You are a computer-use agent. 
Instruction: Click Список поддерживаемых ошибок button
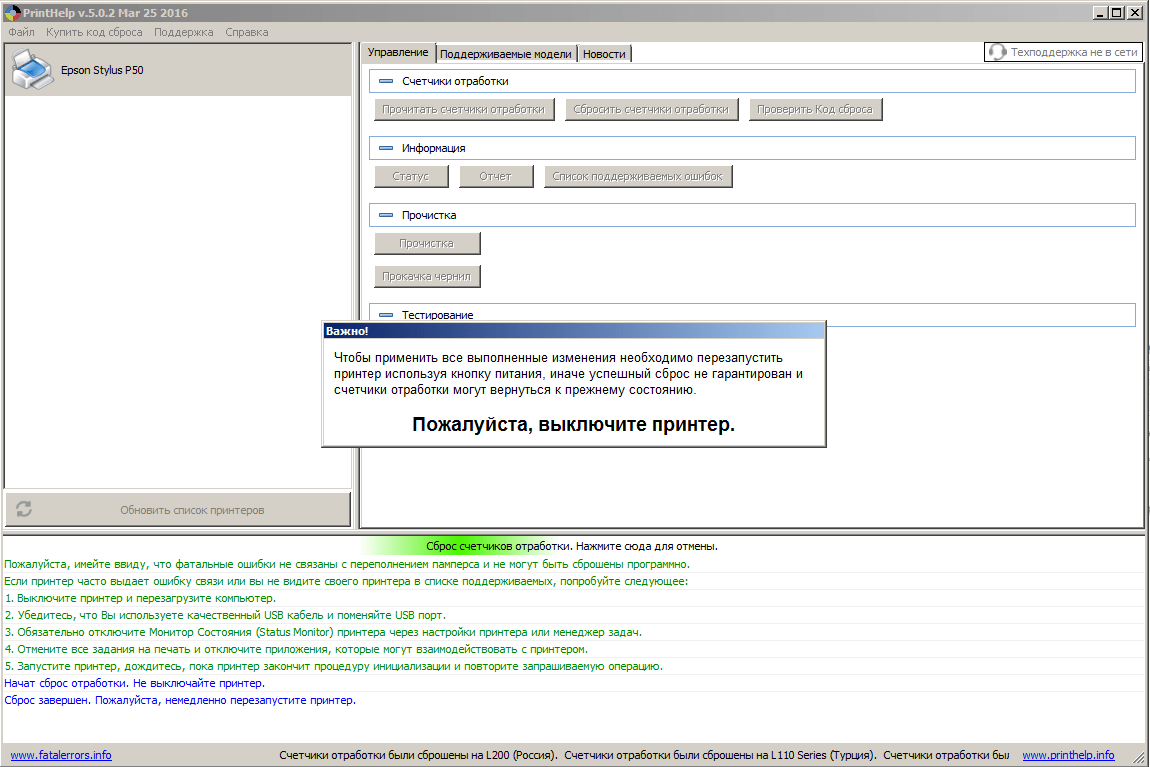[x=637, y=176]
